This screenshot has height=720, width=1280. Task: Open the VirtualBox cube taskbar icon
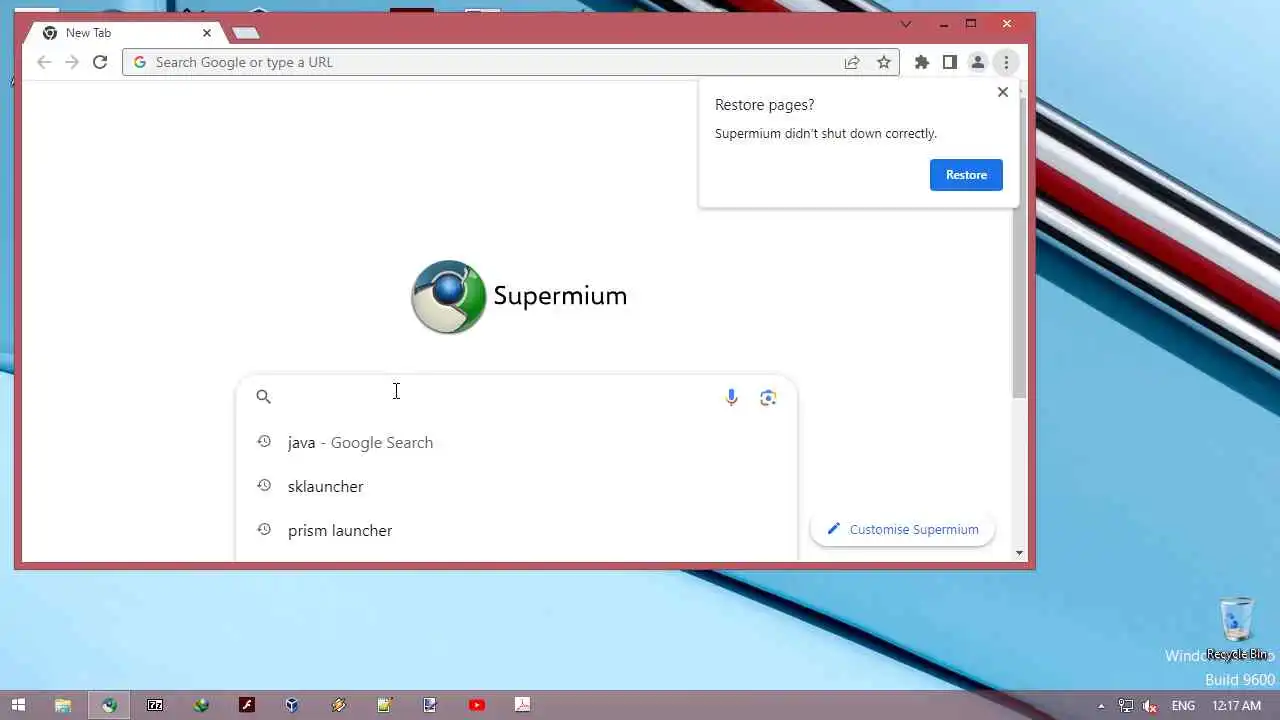coord(292,705)
